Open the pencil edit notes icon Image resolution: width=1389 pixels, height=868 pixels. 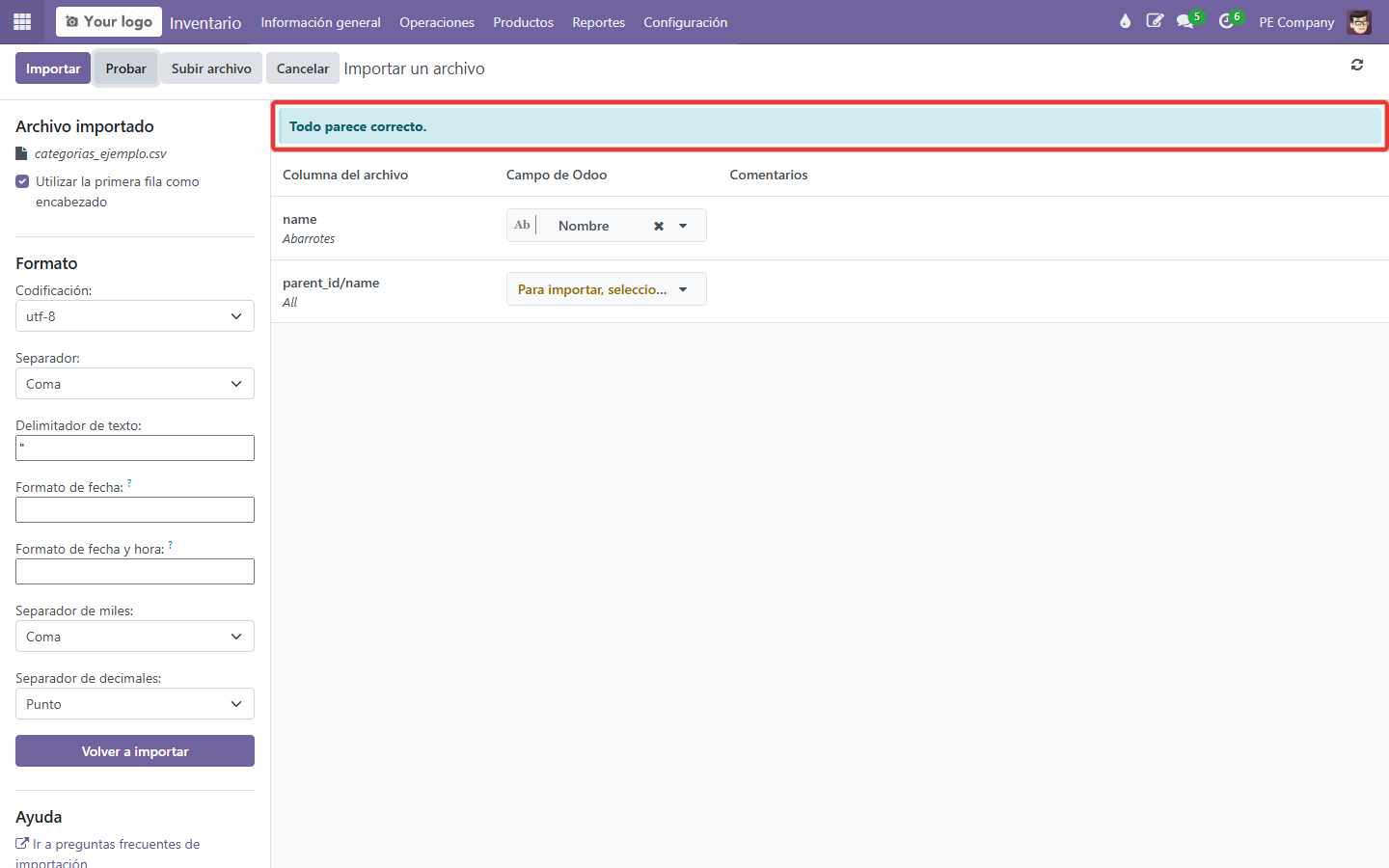click(1155, 21)
